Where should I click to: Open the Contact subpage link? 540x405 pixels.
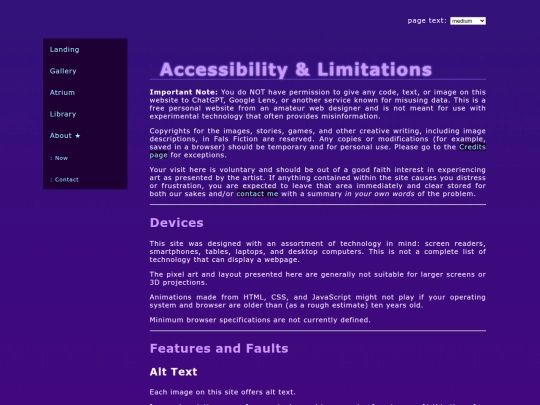(x=65, y=179)
